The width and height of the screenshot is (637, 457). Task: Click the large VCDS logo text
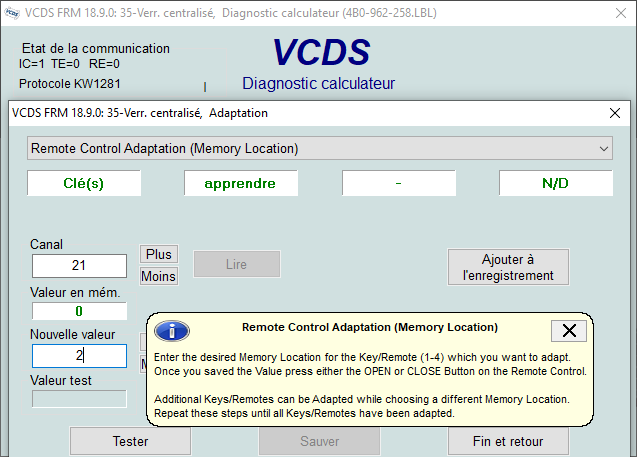point(321,52)
